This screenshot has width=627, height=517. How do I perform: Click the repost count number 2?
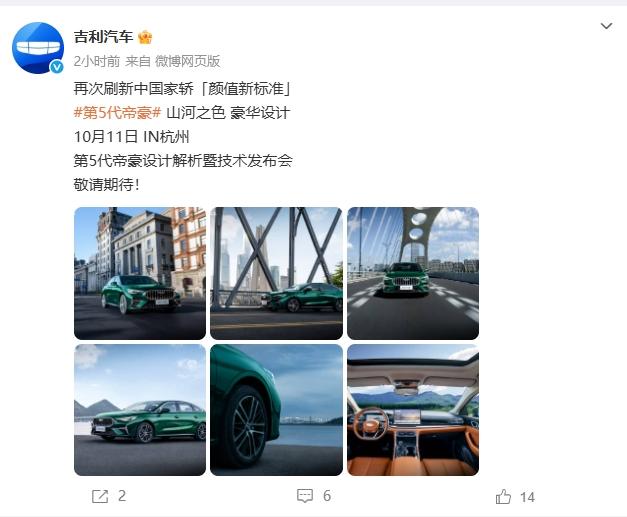[122, 496]
